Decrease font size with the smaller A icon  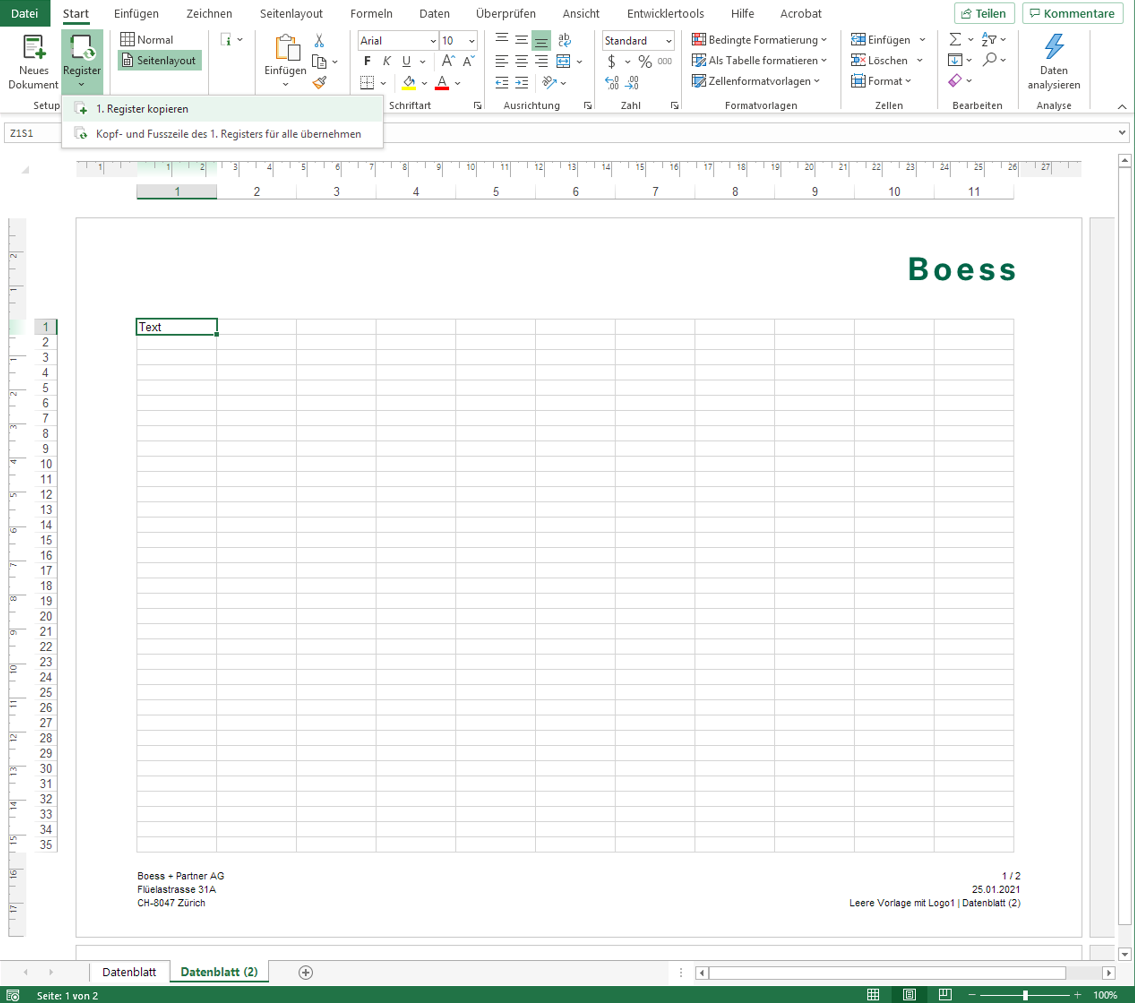[468, 62]
